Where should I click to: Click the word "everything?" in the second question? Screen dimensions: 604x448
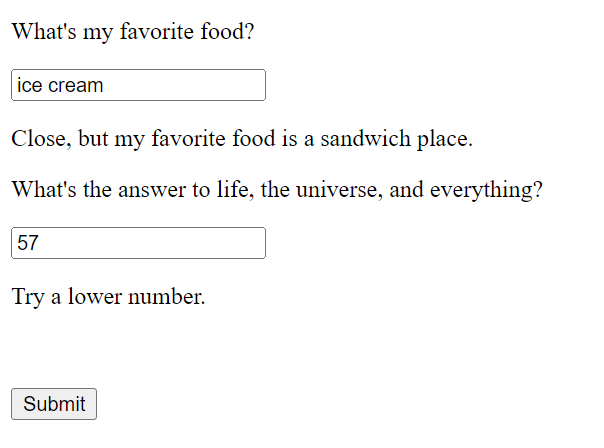[x=486, y=191]
